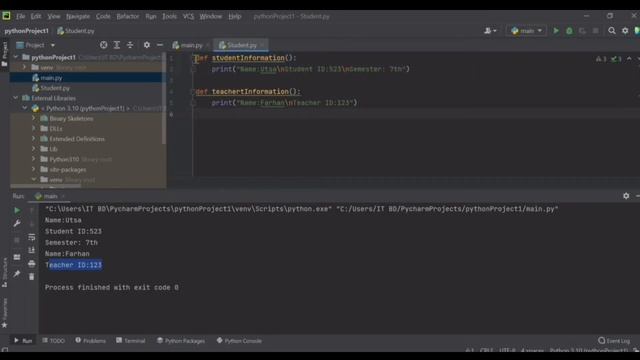Jump up the stack trace in Run panel
This screenshot has width=640, height=360.
31,210
